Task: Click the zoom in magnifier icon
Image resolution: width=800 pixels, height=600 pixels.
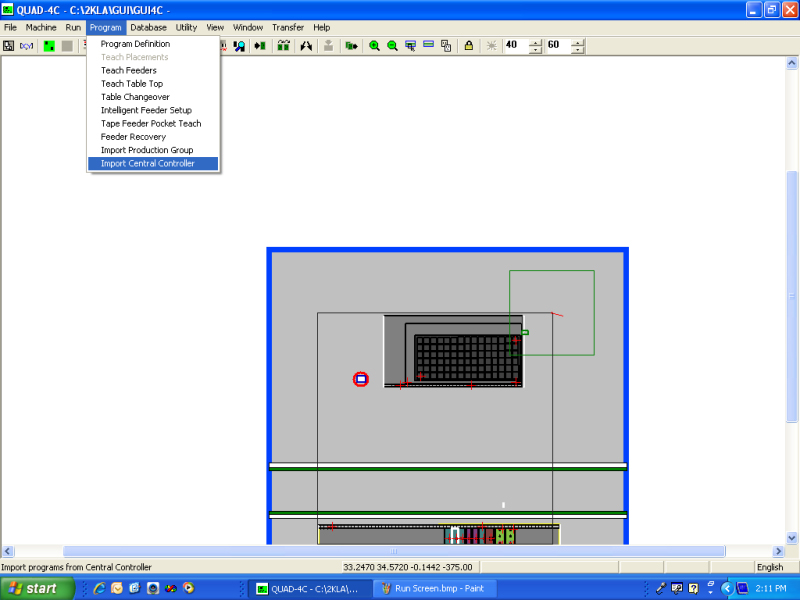Action: [374, 46]
